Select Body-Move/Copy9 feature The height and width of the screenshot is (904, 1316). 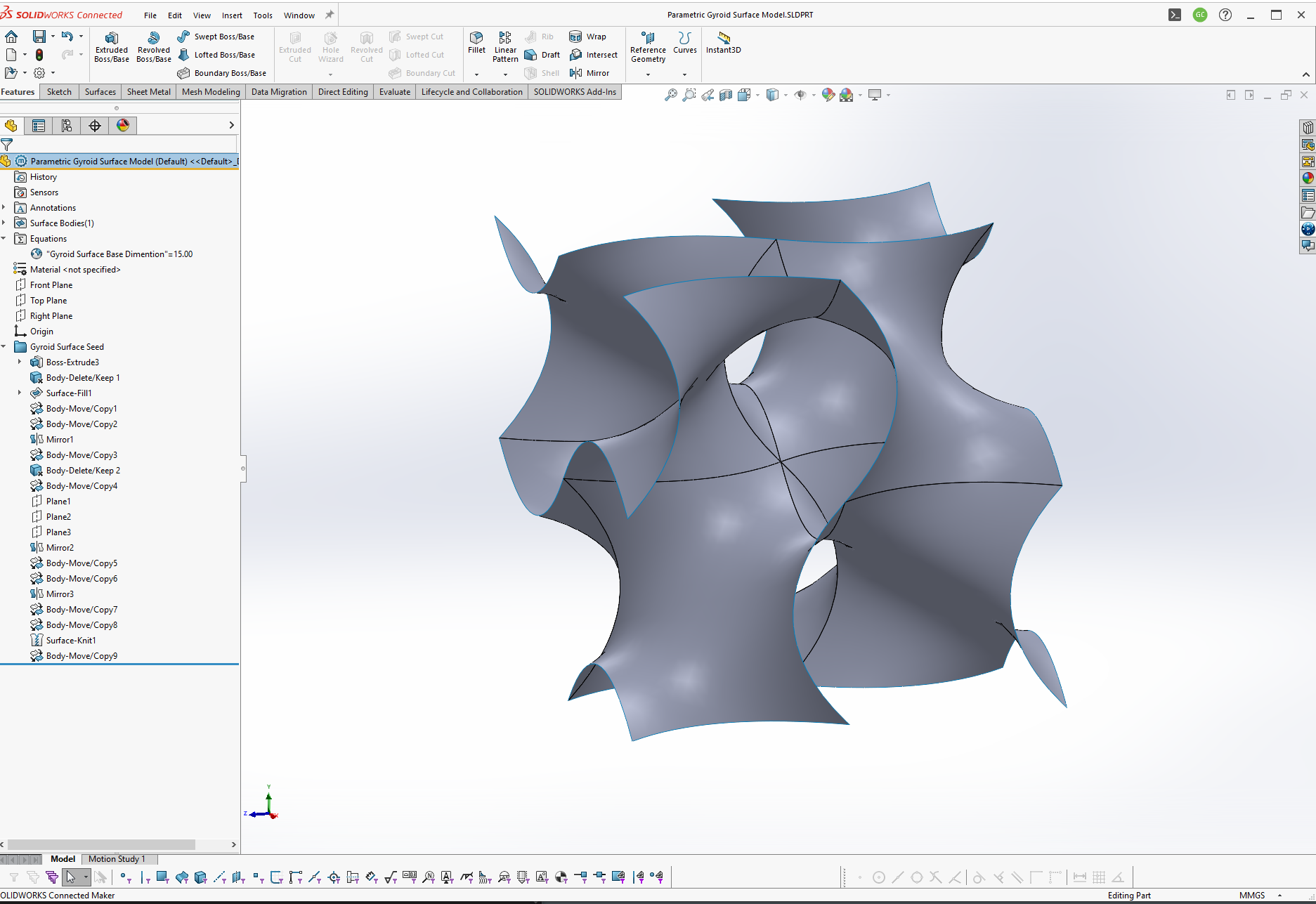pos(82,656)
